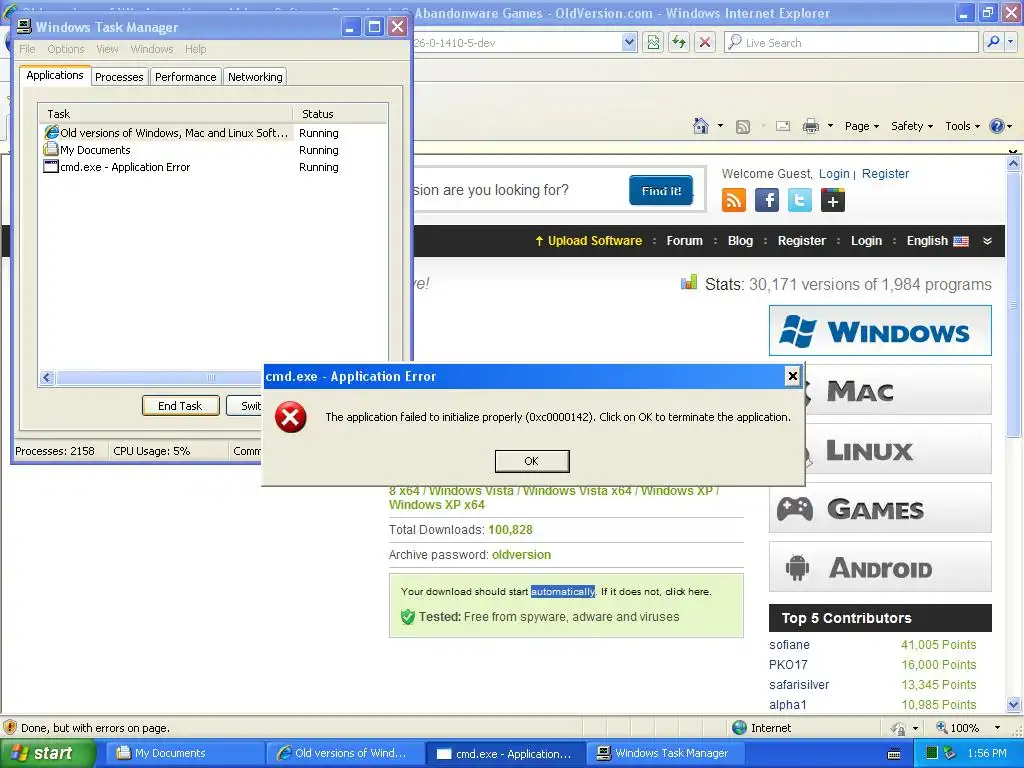Viewport: 1024px width, 768px height.
Task: Click the Task column header
Action: tap(165, 114)
